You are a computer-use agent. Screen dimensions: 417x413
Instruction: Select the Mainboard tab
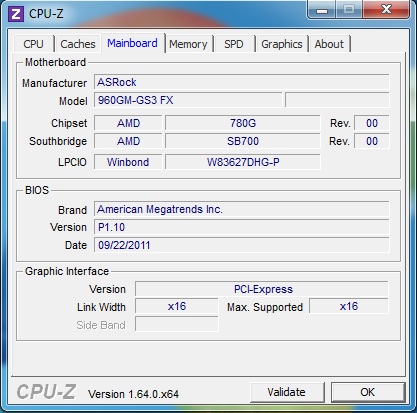click(132, 43)
